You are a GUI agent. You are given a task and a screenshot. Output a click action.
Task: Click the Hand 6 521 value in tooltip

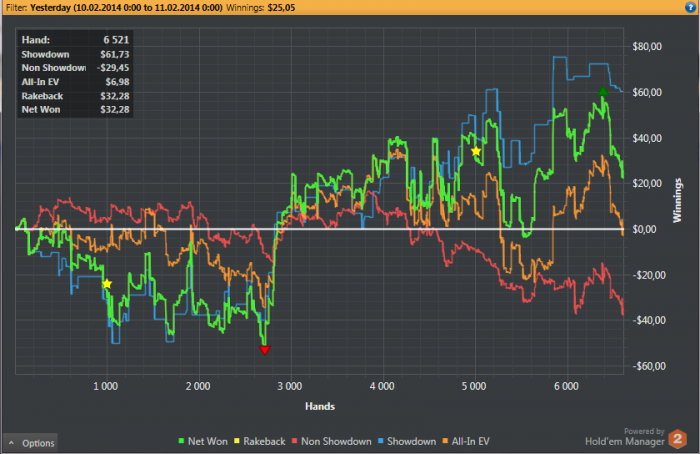pos(116,40)
